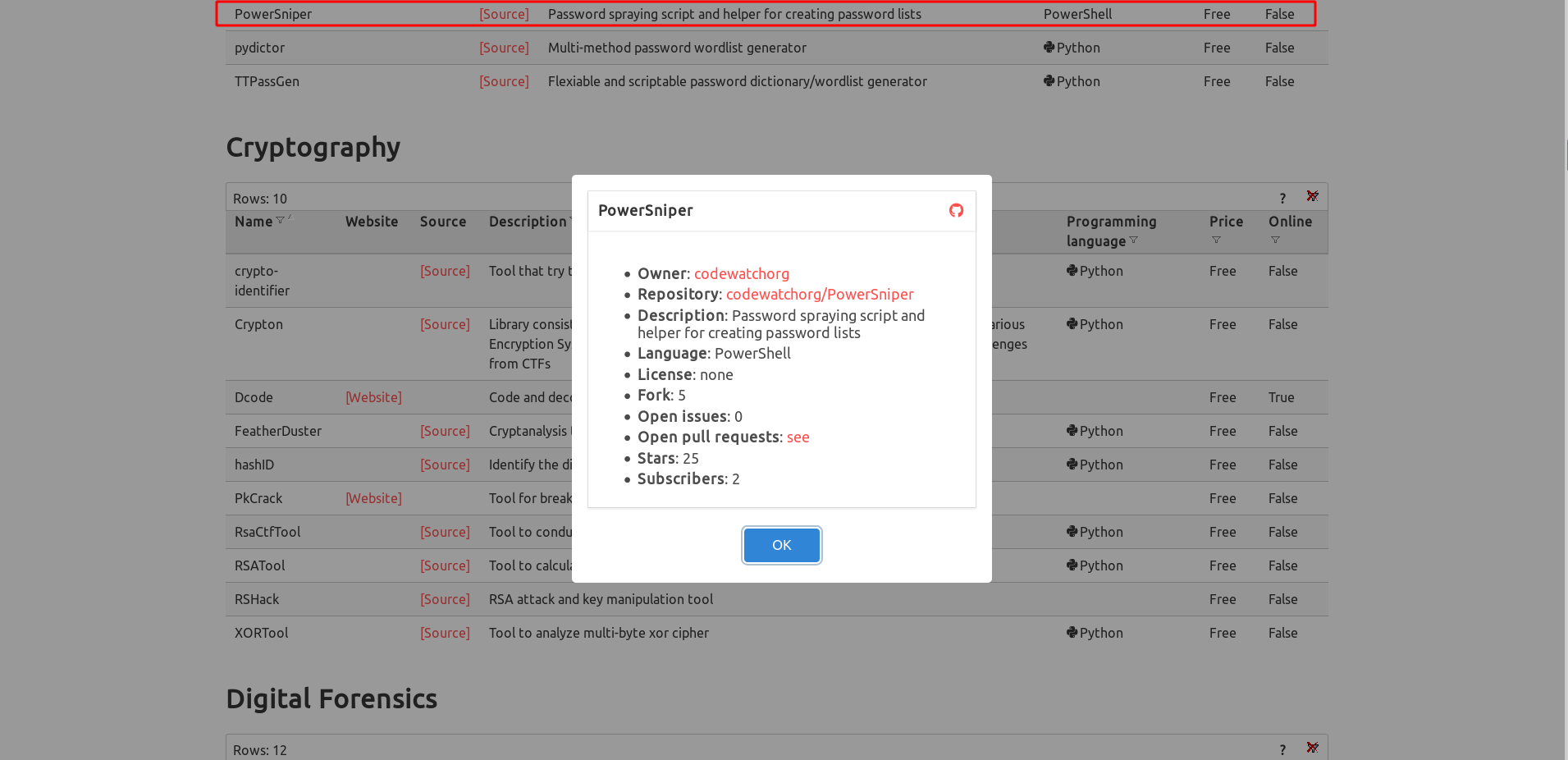Click the Python icon in the crypto-identifier row
This screenshot has width=1568, height=760.
1072,271
